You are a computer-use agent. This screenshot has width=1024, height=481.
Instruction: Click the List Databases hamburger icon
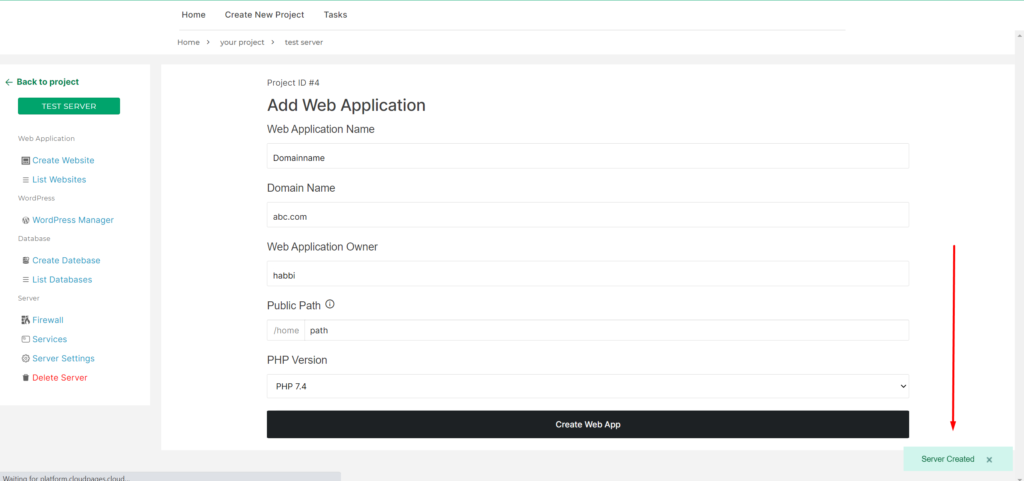(x=25, y=280)
